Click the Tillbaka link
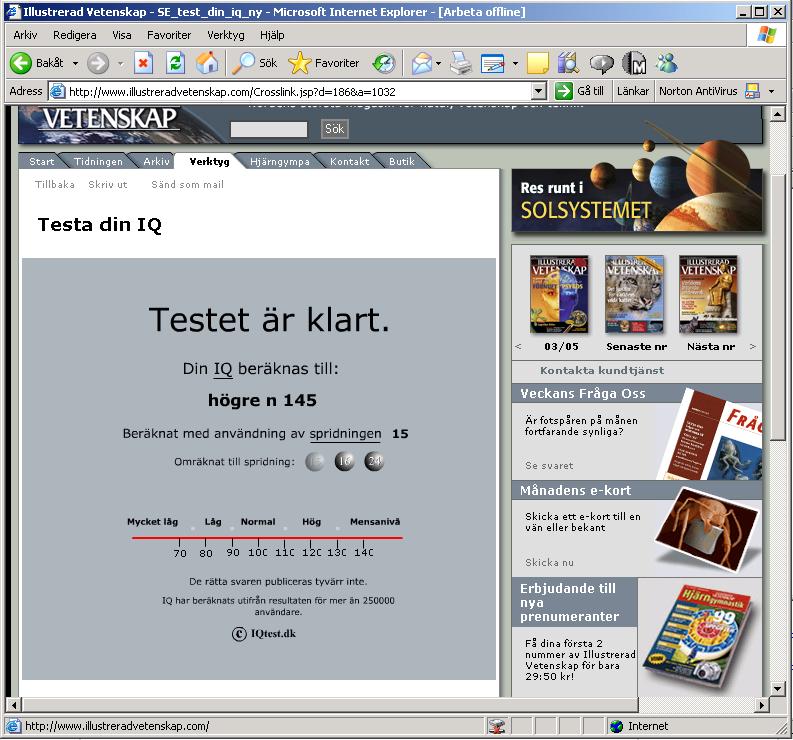The image size is (793, 740). (55, 185)
